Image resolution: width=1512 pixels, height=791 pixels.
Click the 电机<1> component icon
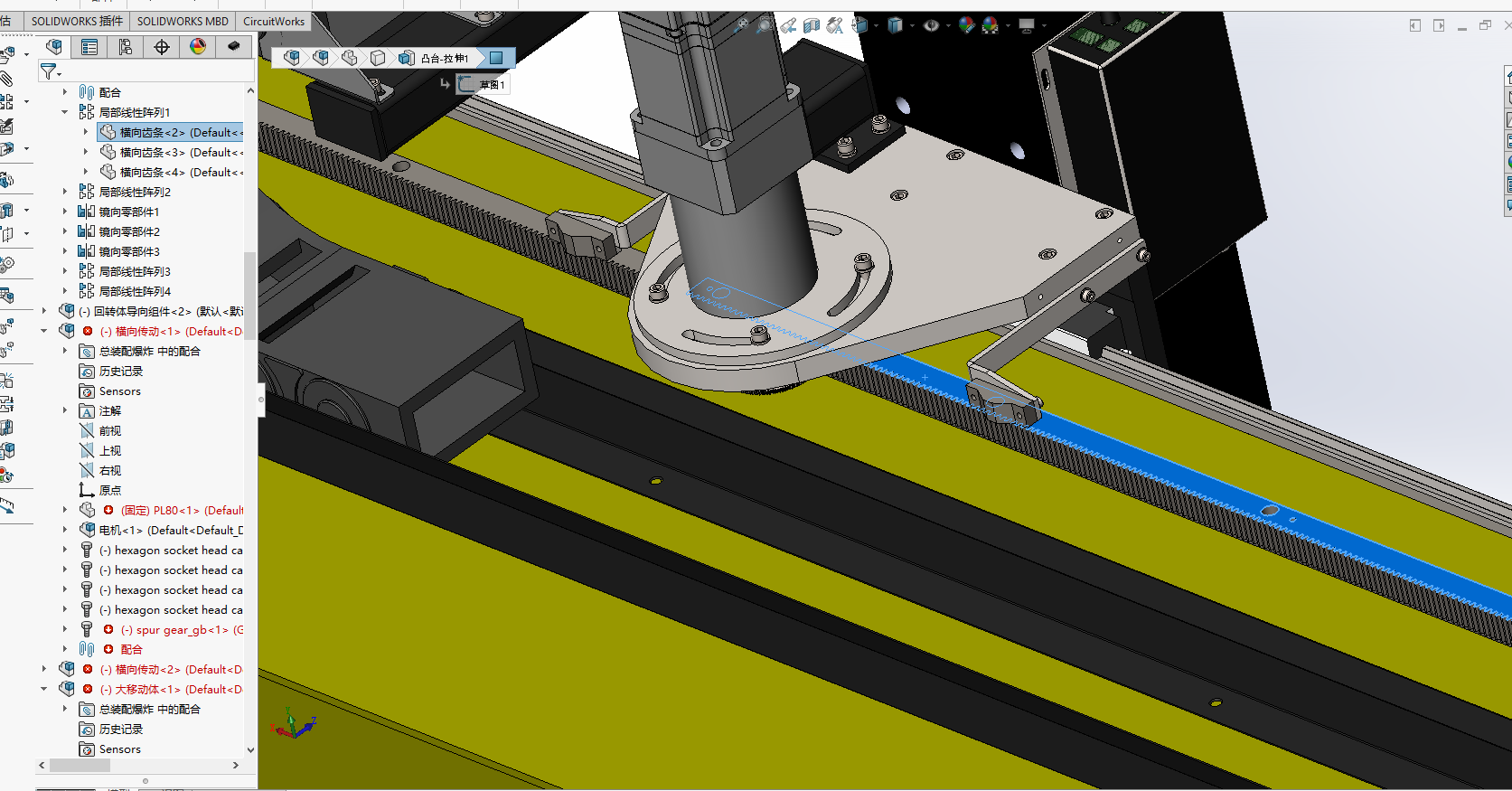coord(88,530)
